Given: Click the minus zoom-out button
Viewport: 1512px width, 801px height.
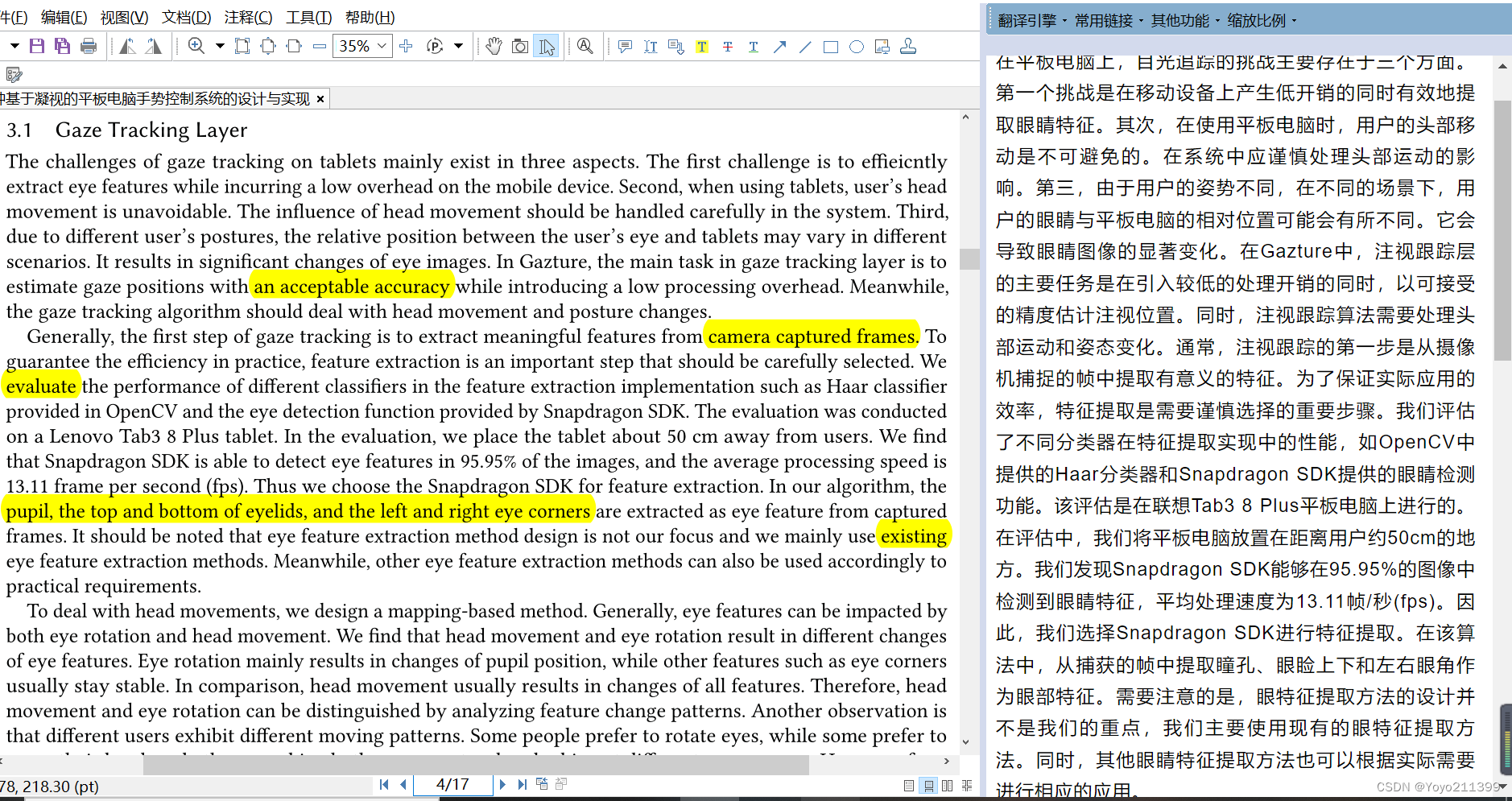Looking at the screenshot, I should click(320, 47).
